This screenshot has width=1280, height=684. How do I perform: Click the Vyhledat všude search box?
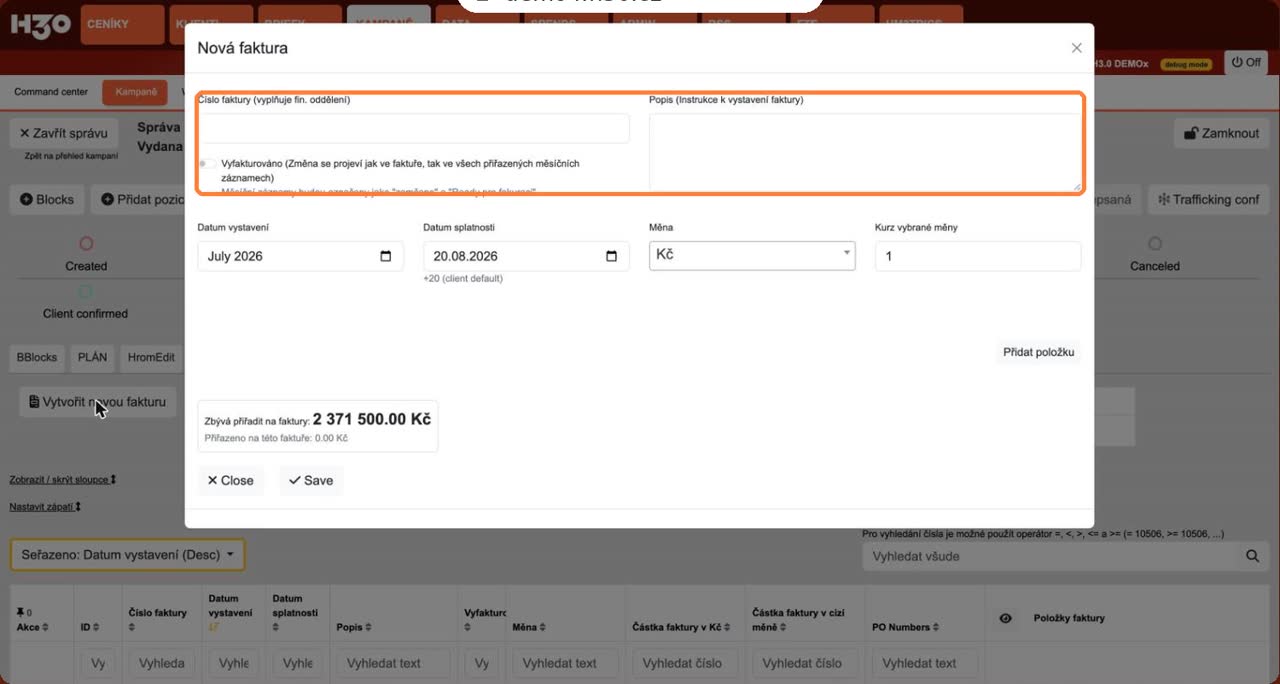tap(1052, 556)
